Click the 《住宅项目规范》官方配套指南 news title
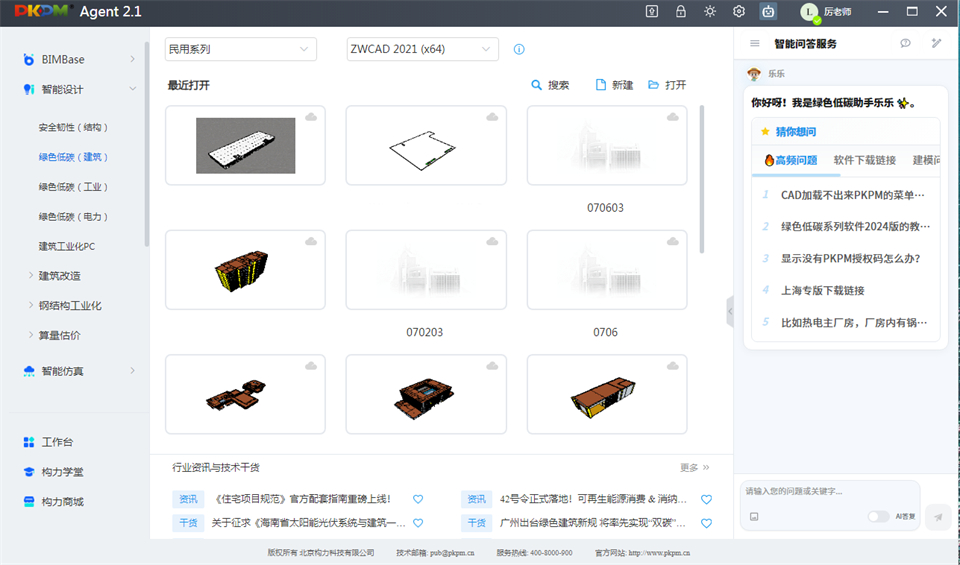960x565 pixels. click(x=302, y=499)
